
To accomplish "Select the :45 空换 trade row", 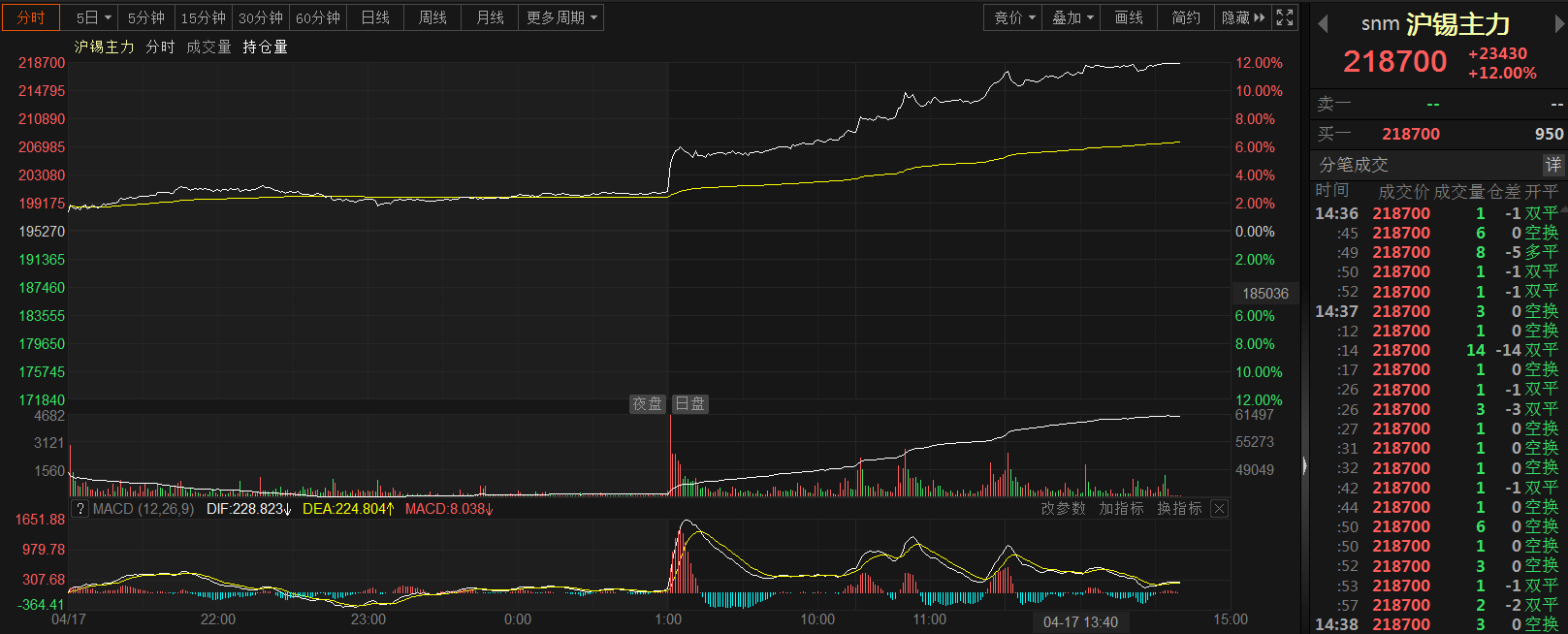I will click(x=1436, y=233).
